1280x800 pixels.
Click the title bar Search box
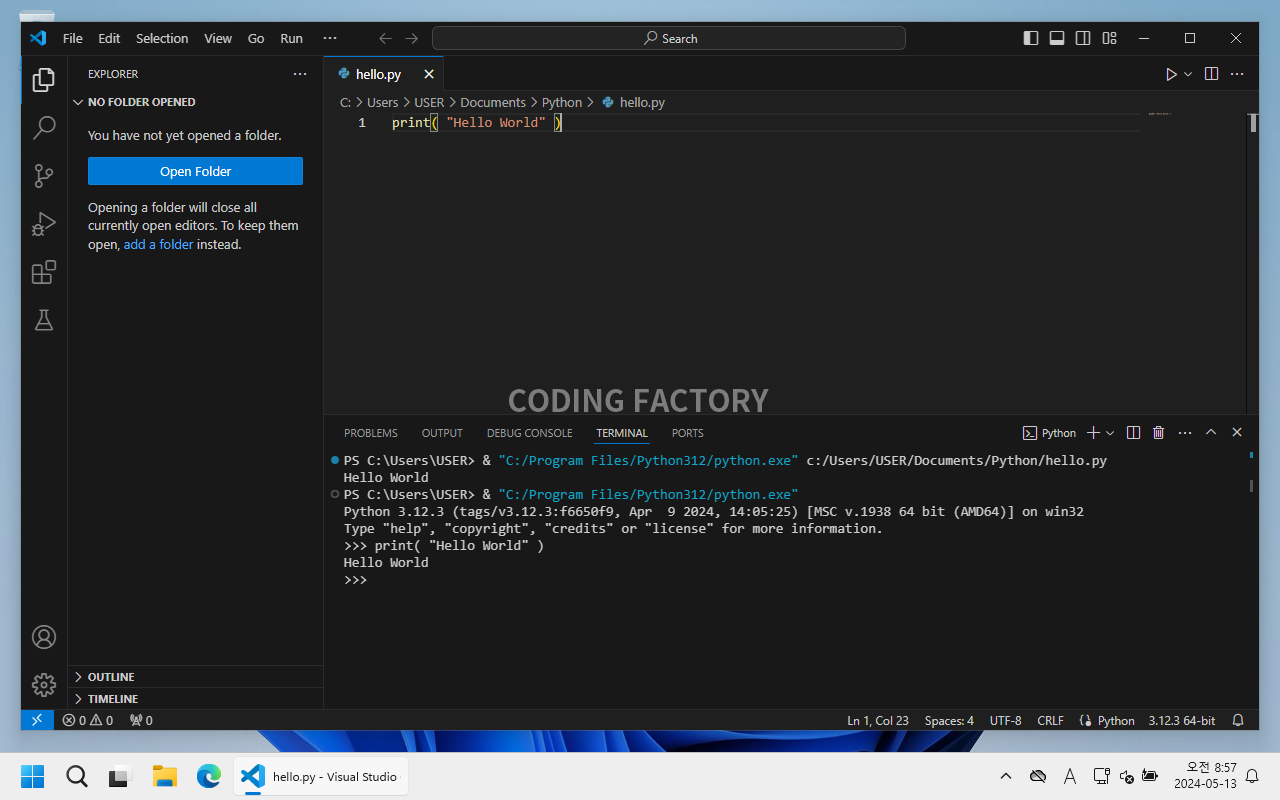[668, 38]
